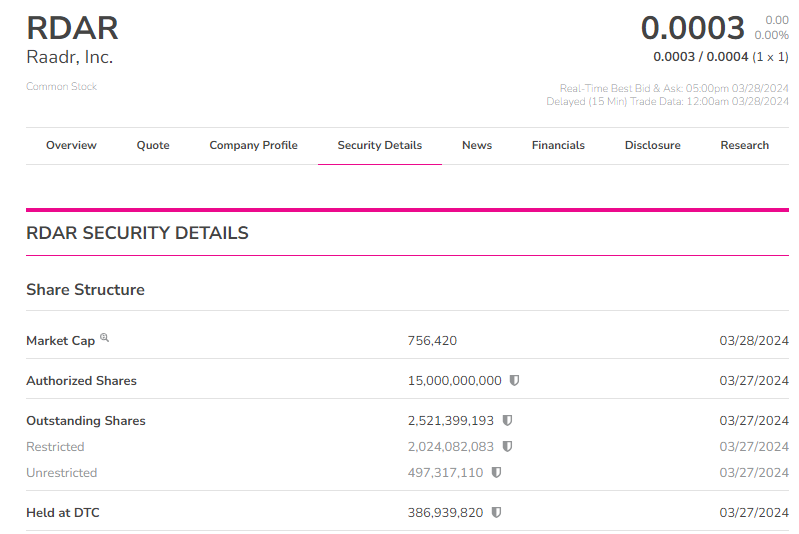Click the shield icon next to Authorized Shares
Screen dimensions: 799x534
(515, 380)
